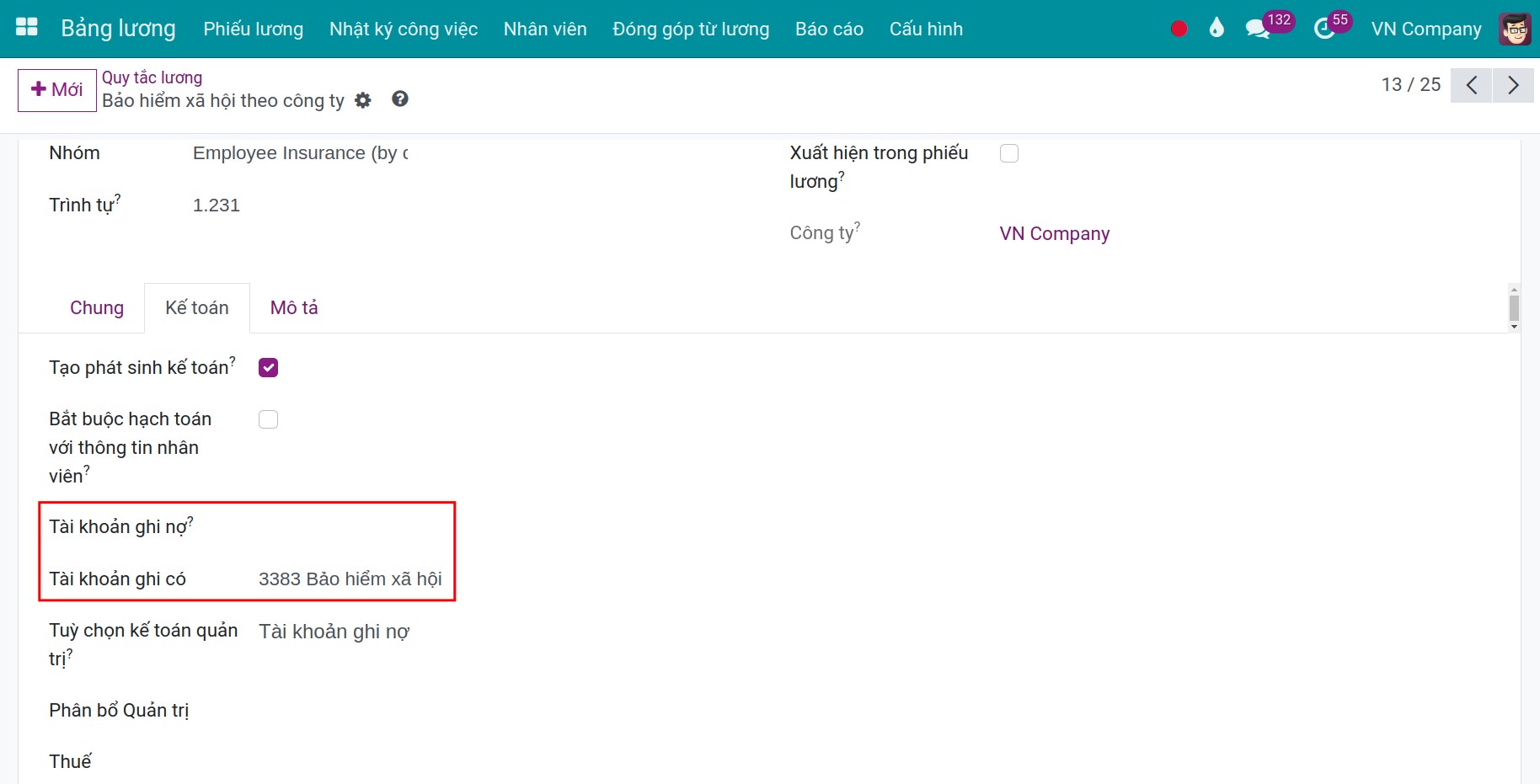This screenshot has height=784, width=1540.
Task: Open the user avatar menu
Action: pyautogui.click(x=1515, y=29)
